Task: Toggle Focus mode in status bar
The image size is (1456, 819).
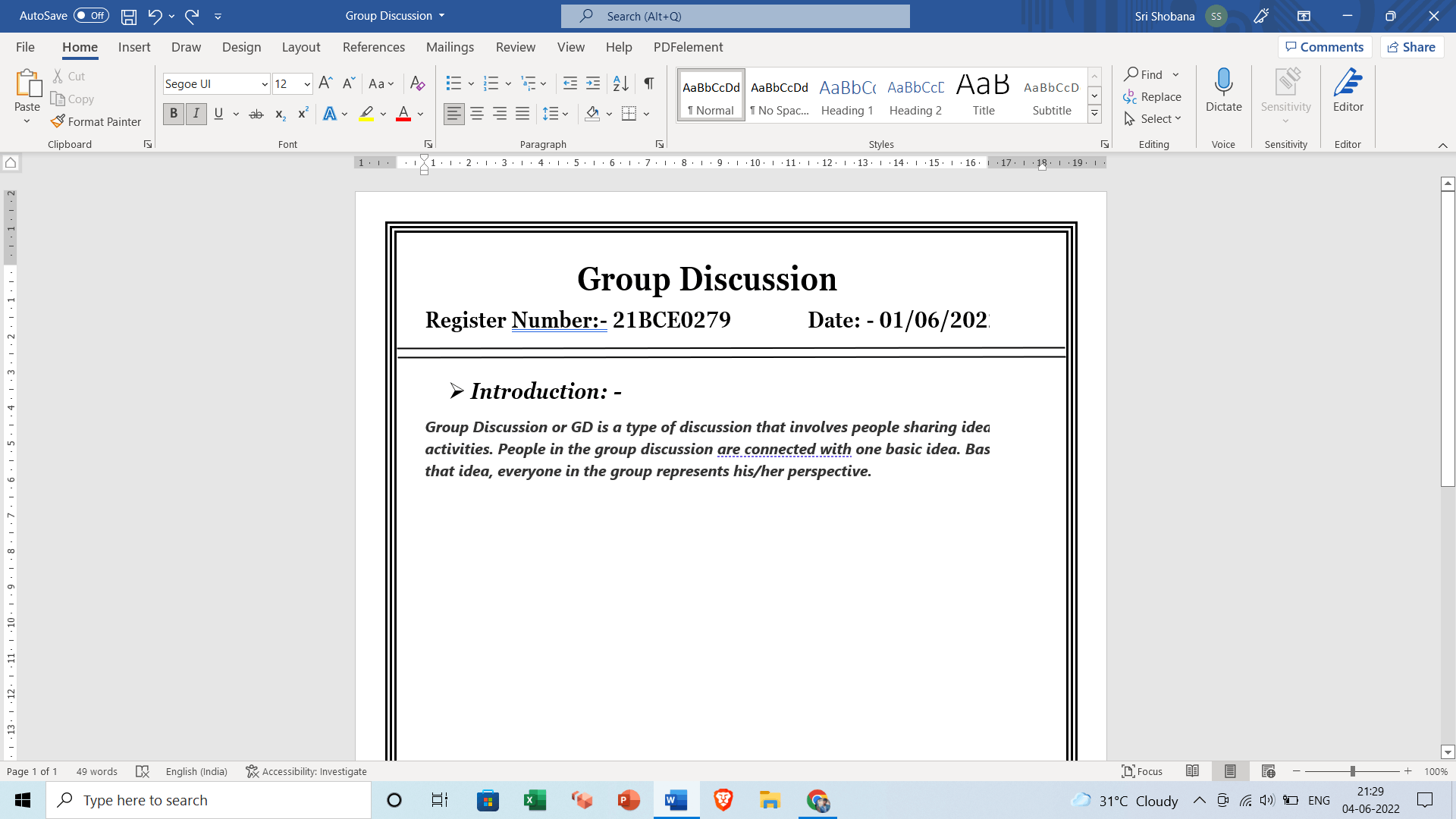Action: coord(1142,771)
